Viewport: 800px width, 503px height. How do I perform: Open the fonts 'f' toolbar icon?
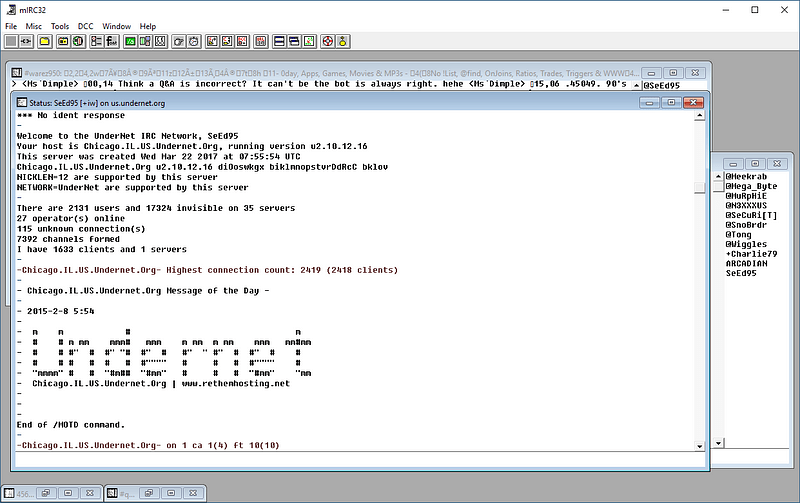pos(112,41)
